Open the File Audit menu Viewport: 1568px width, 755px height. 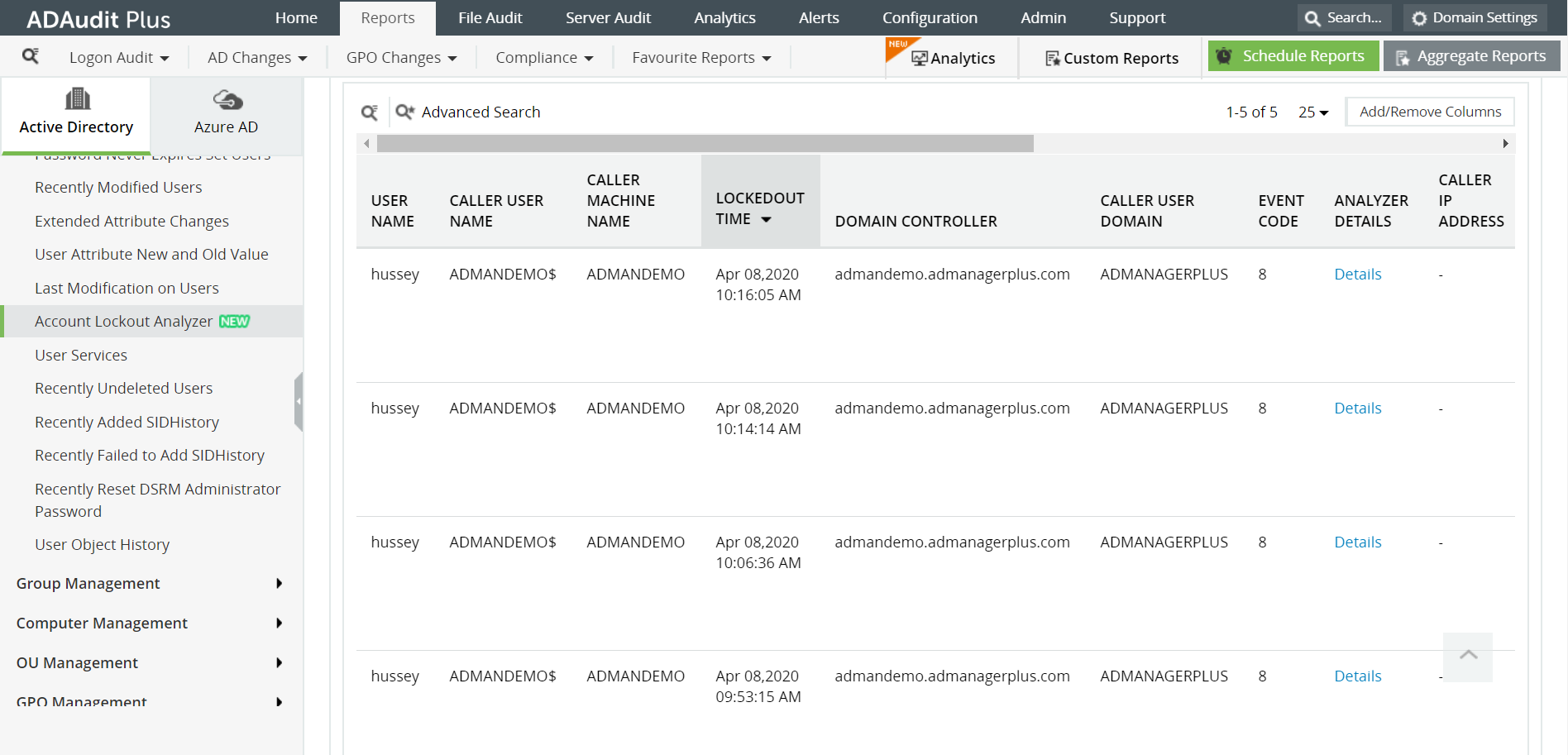tap(490, 17)
